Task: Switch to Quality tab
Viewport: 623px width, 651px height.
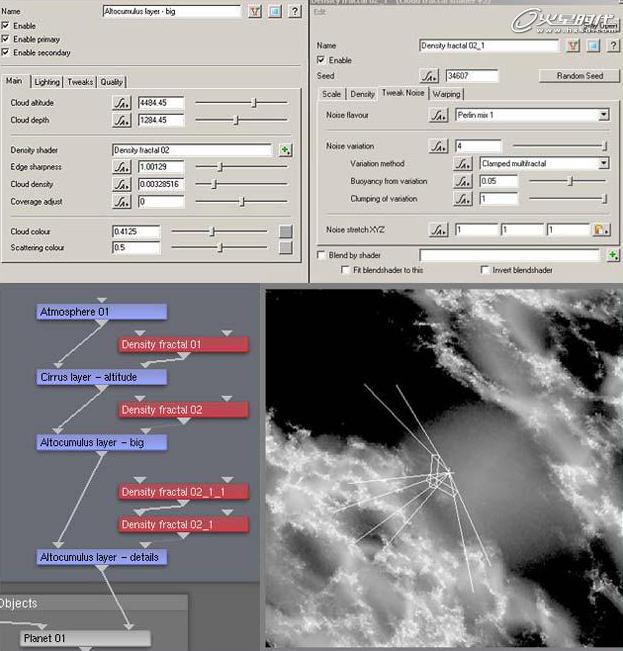Action: click(112, 82)
